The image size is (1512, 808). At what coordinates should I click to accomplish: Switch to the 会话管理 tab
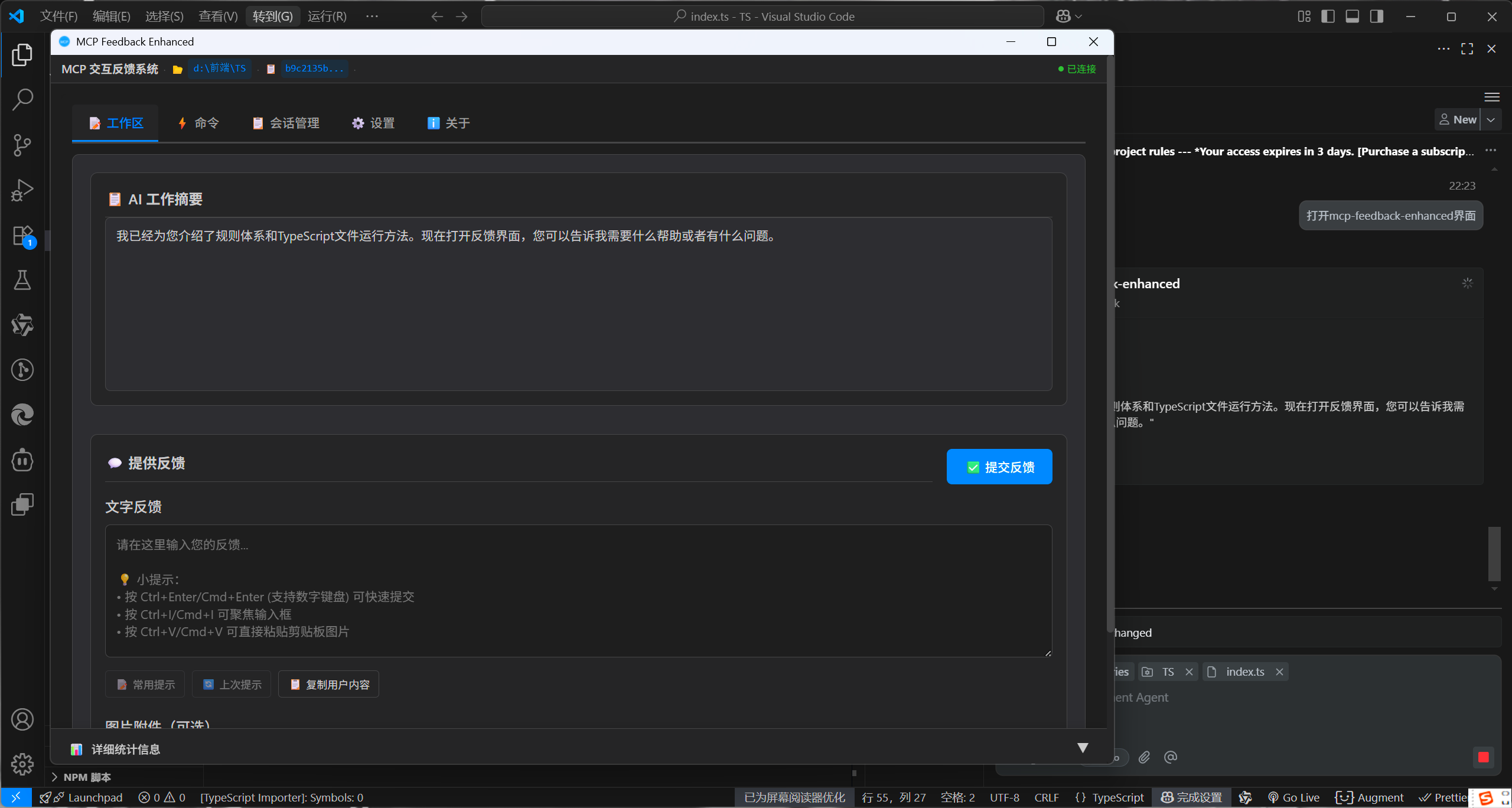click(286, 123)
